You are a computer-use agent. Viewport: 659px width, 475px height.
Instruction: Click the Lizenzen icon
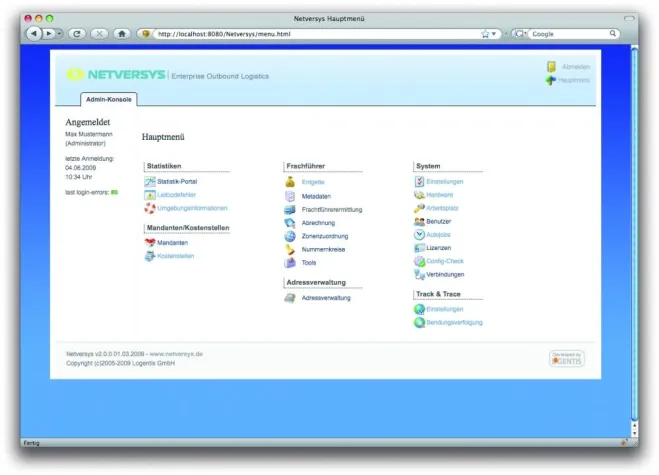419,247
